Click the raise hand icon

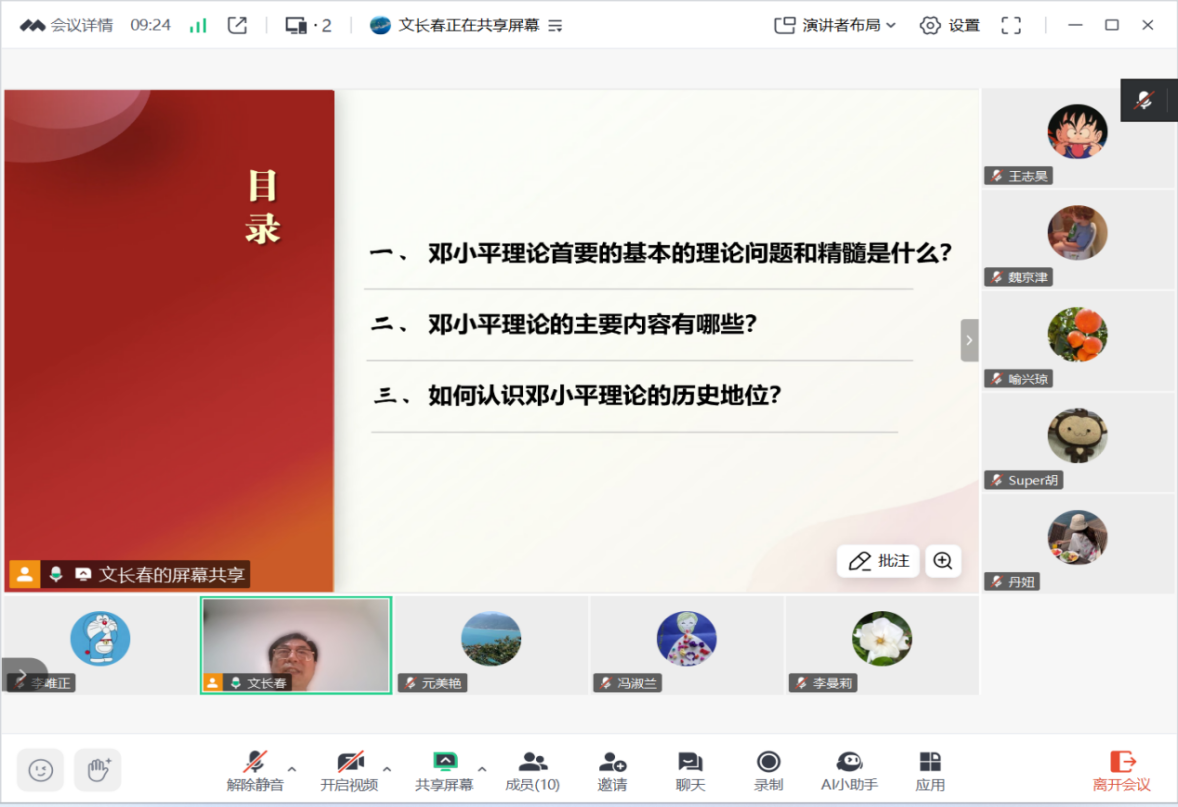point(97,770)
